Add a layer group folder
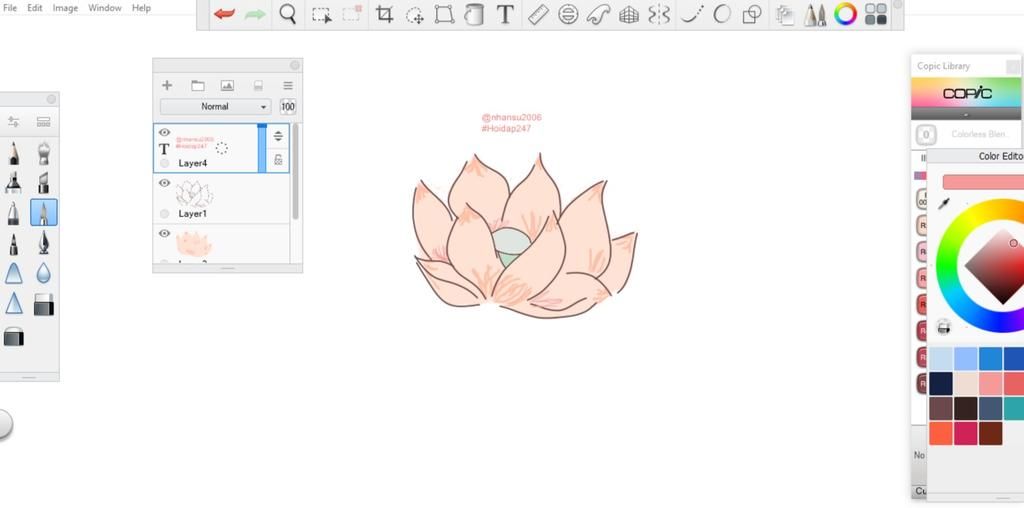The width and height of the screenshot is (1024, 508). 198,86
